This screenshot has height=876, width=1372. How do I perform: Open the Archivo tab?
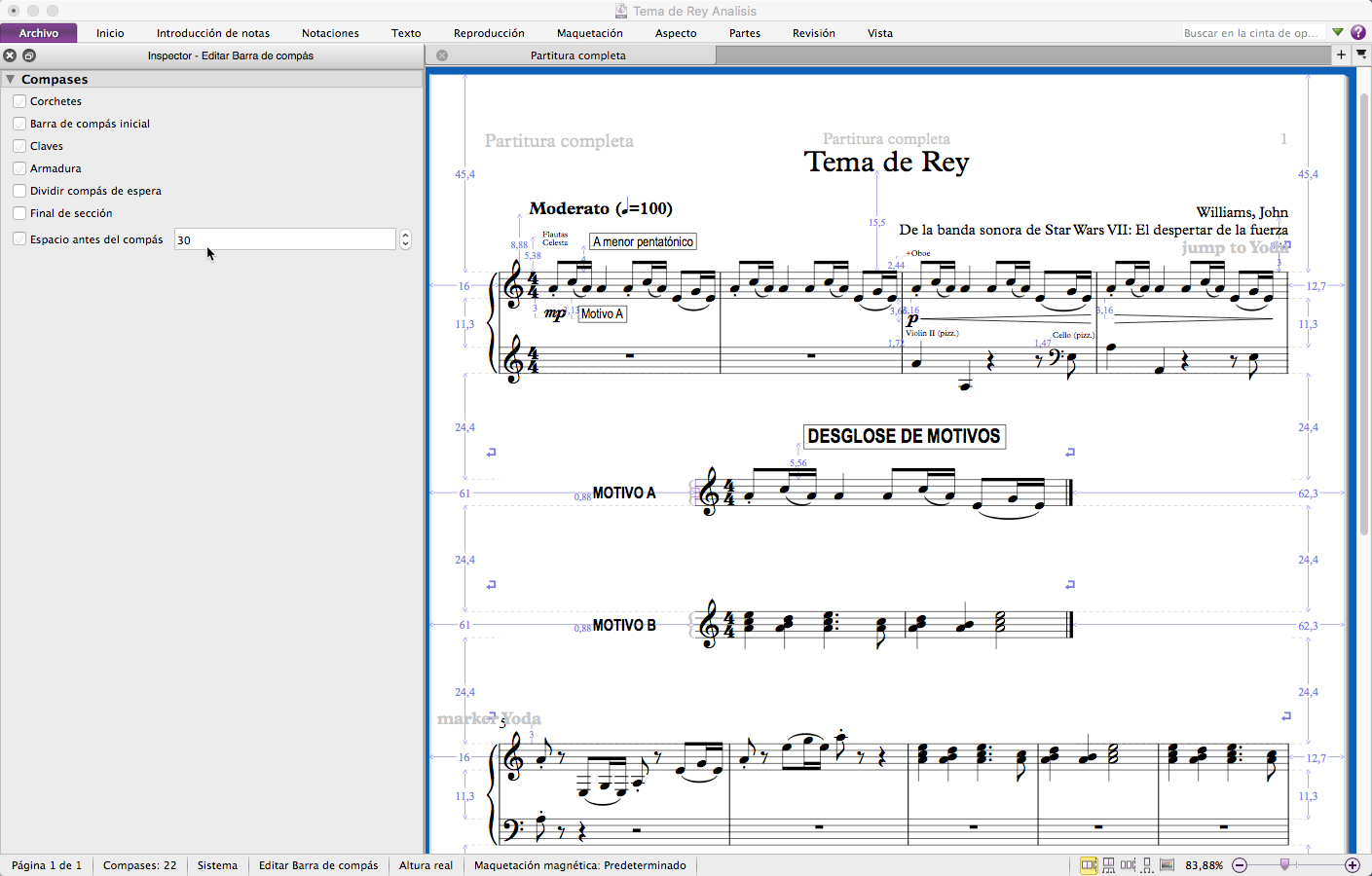pos(39,33)
